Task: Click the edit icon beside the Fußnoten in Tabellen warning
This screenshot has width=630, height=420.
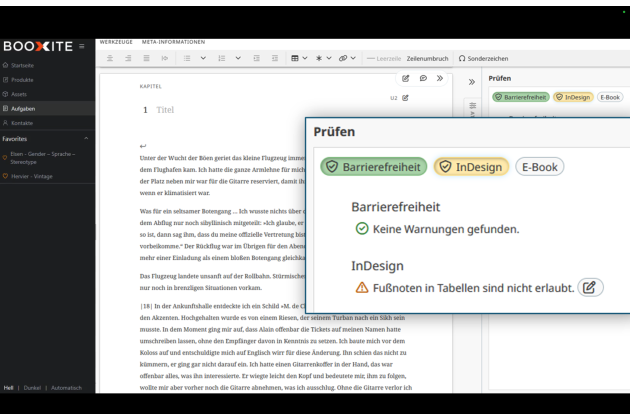Action: [590, 287]
